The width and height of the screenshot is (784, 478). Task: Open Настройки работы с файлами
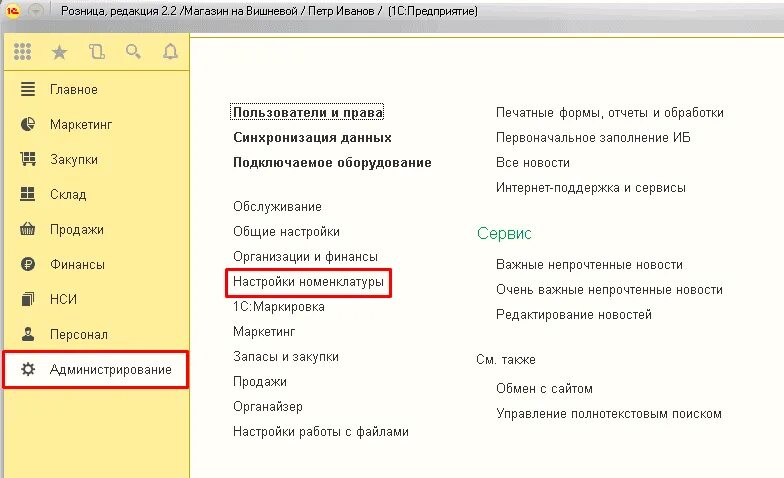point(320,432)
